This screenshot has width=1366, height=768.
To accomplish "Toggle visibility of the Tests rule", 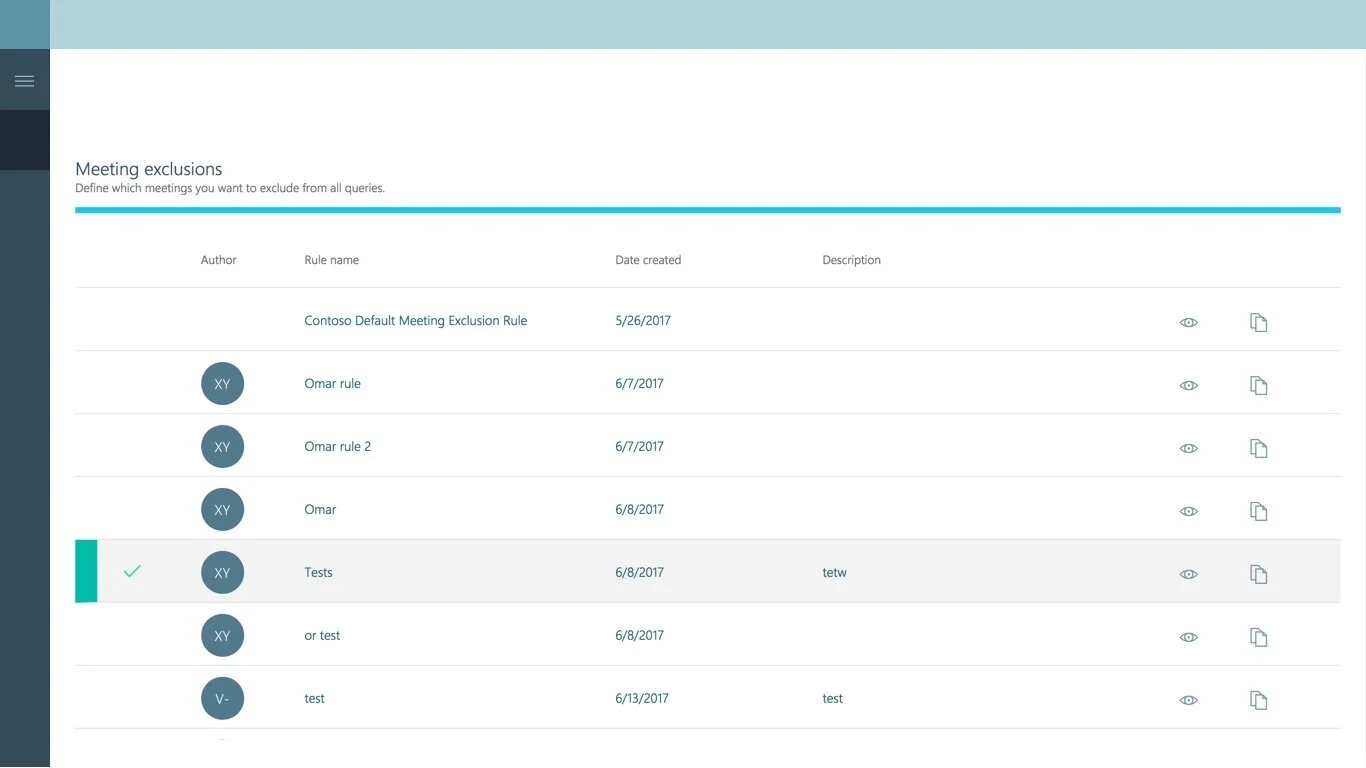I will tap(1188, 573).
